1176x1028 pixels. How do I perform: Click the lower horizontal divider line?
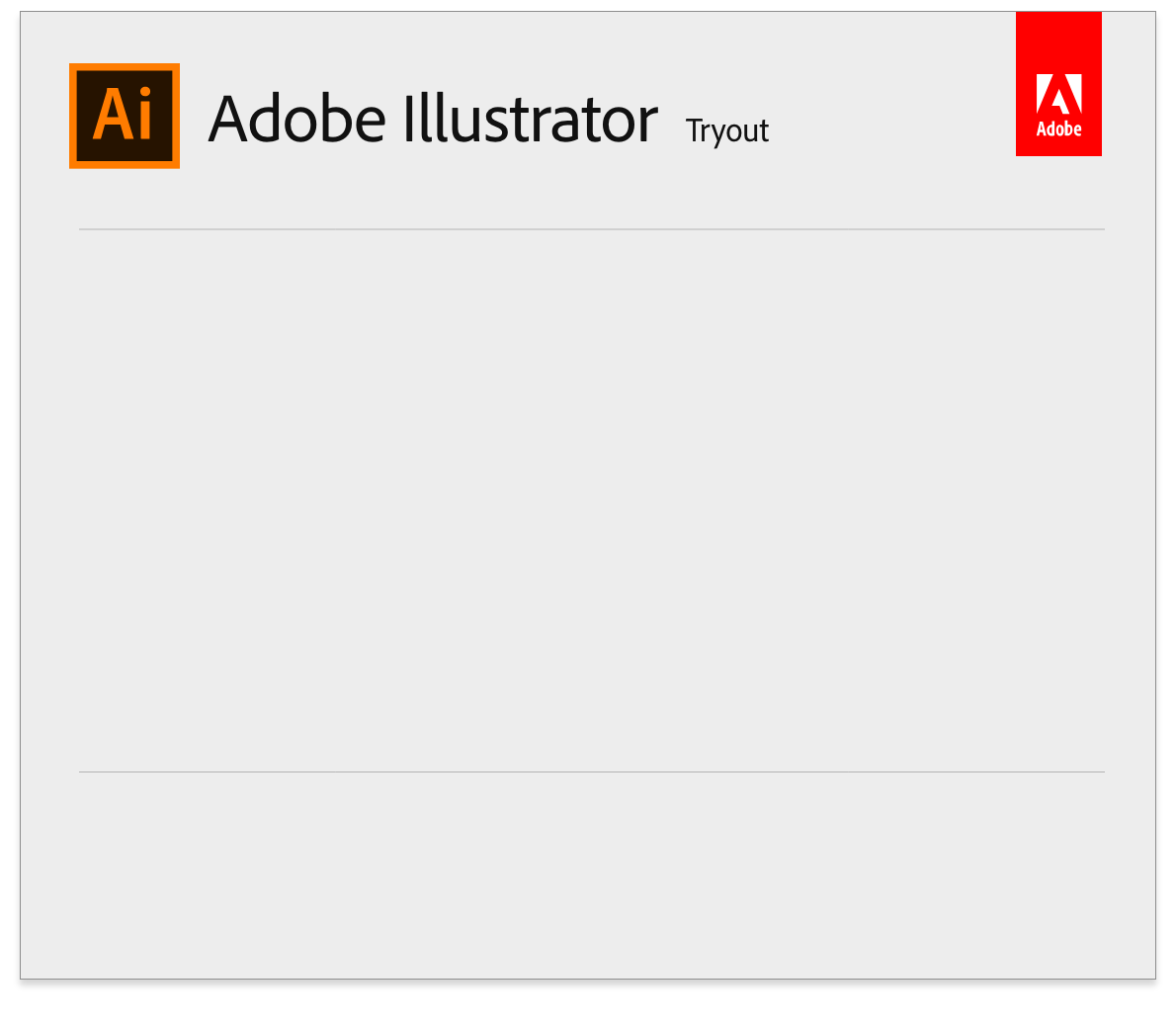coord(592,771)
